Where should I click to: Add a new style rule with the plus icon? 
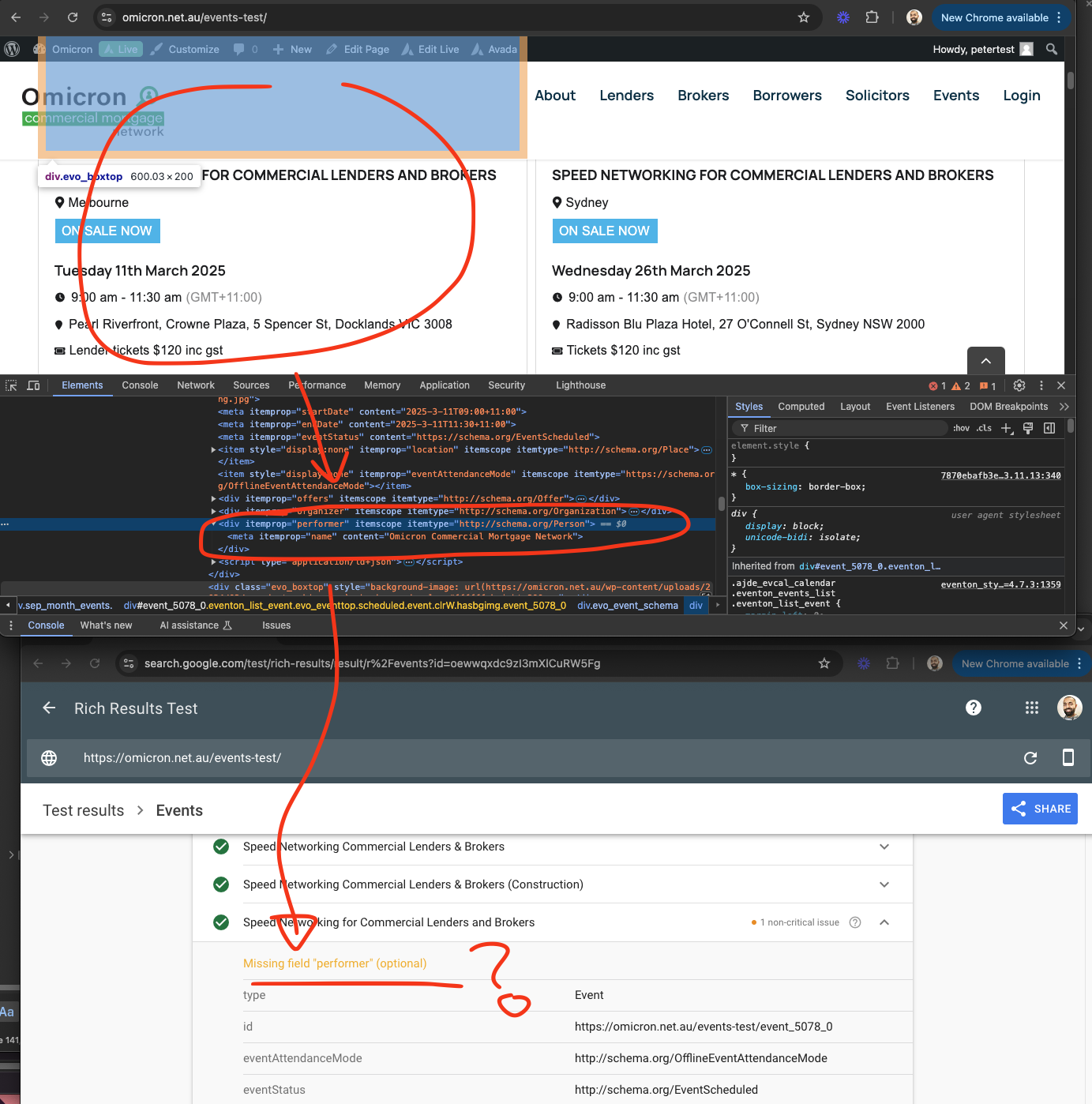coord(1007,428)
